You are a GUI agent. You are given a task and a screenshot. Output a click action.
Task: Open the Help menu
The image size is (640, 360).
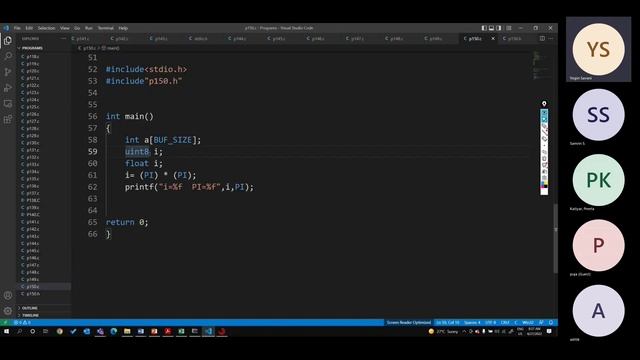pyautogui.click(x=123, y=28)
